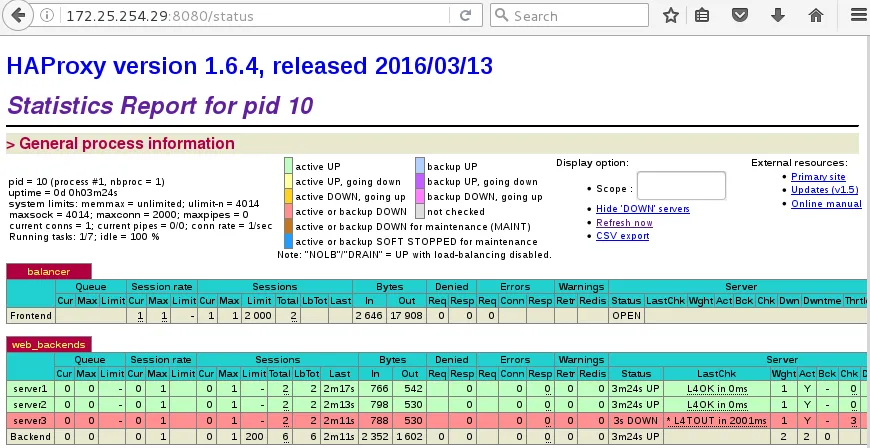Open the Primary site link

pyautogui.click(x=818, y=177)
